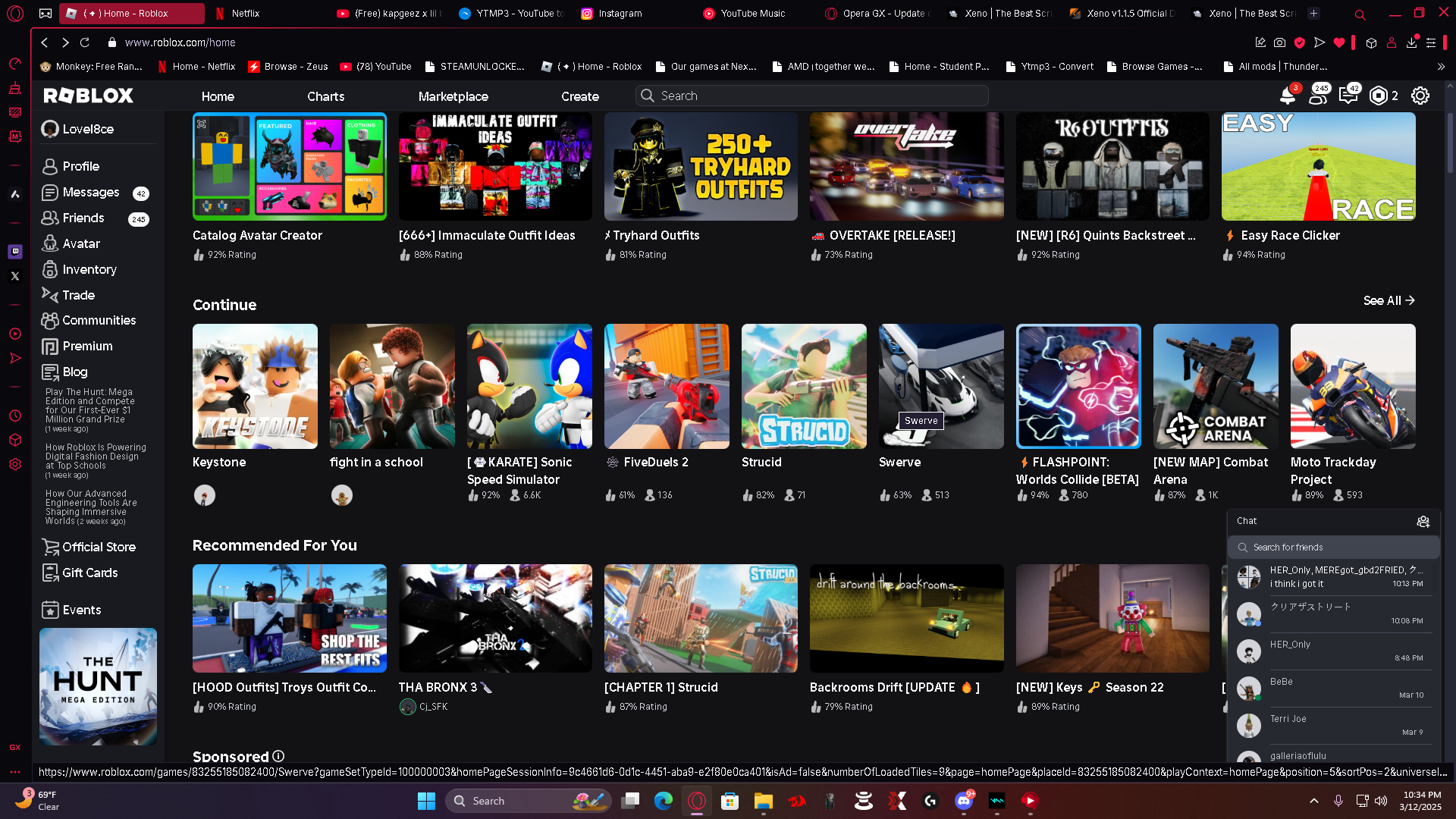Open FiveDuels 2 game thumbnail
1456x819 pixels.
click(x=667, y=386)
